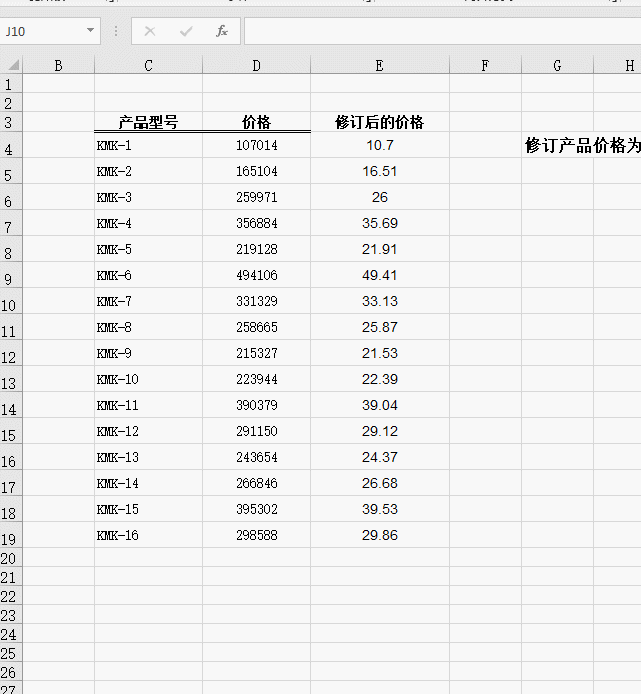Image resolution: width=641 pixels, height=694 pixels.
Task: Click revised price cell 29.86
Action: [380, 535]
